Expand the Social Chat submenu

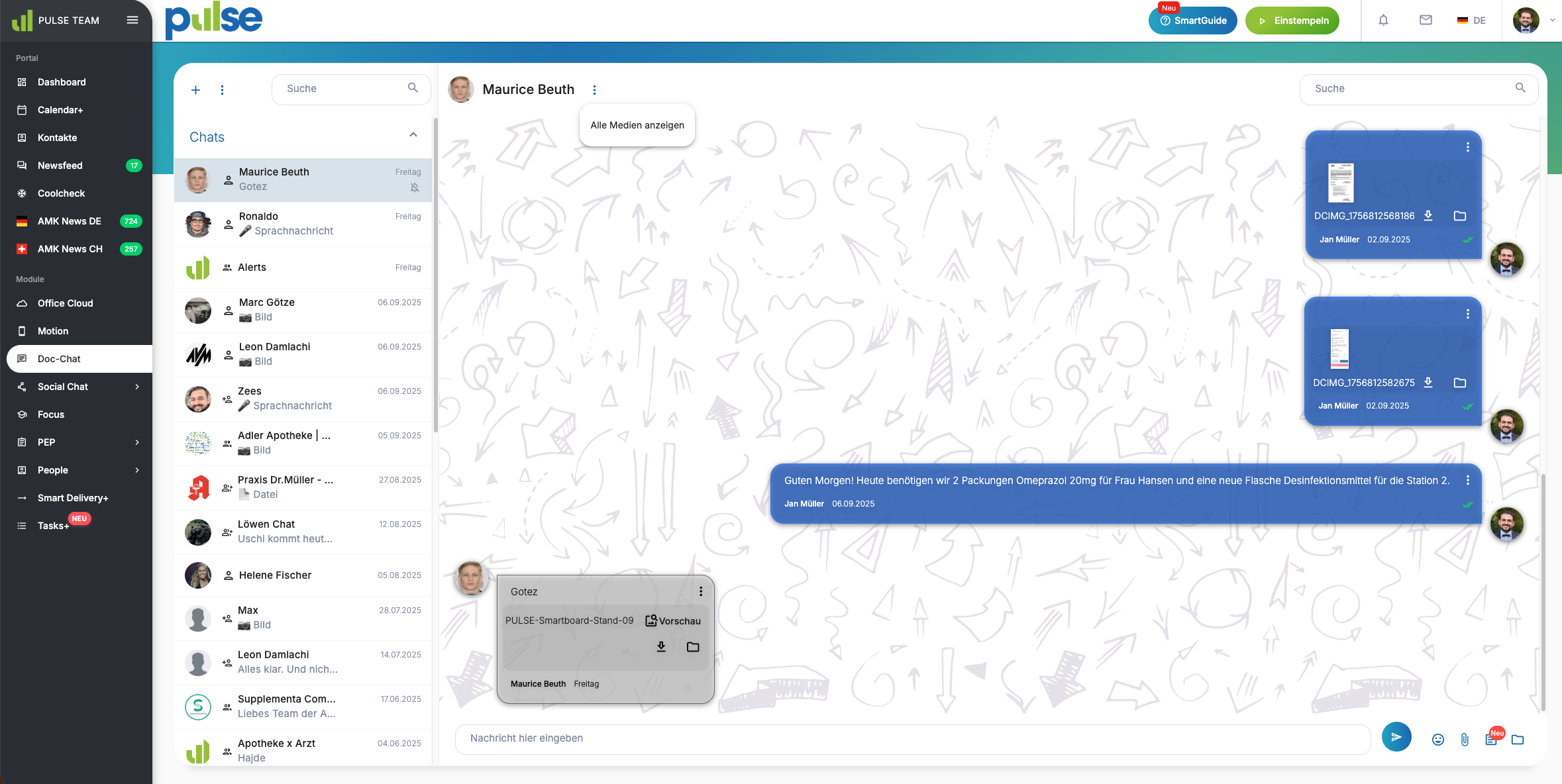(x=137, y=387)
